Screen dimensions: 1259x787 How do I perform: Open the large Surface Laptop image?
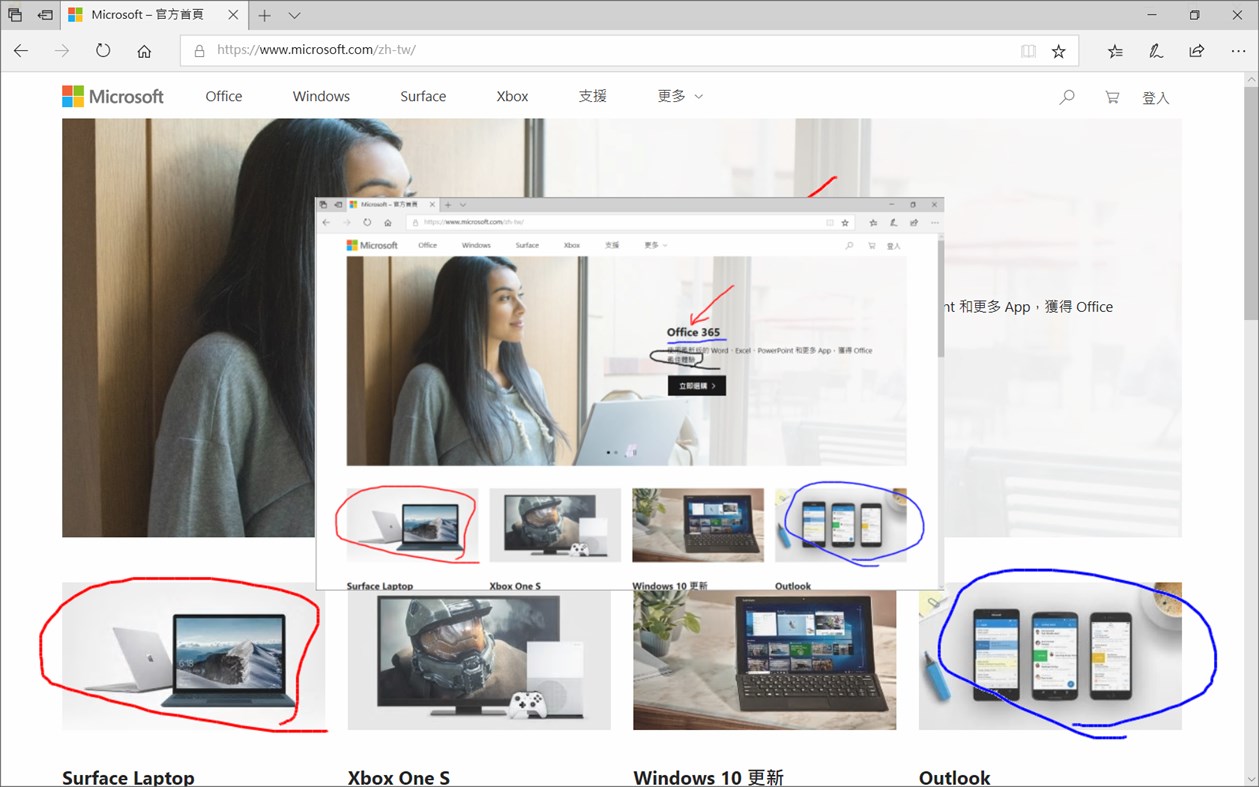[193, 656]
